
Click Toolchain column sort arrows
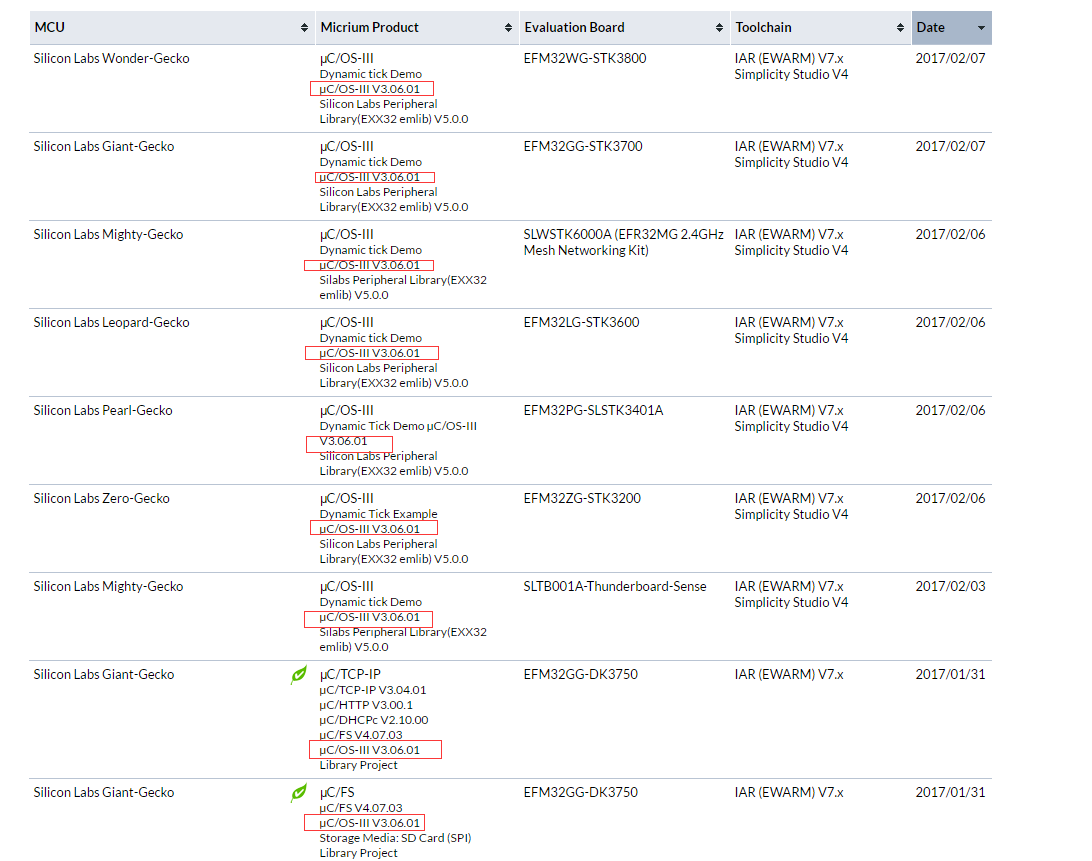pos(900,28)
